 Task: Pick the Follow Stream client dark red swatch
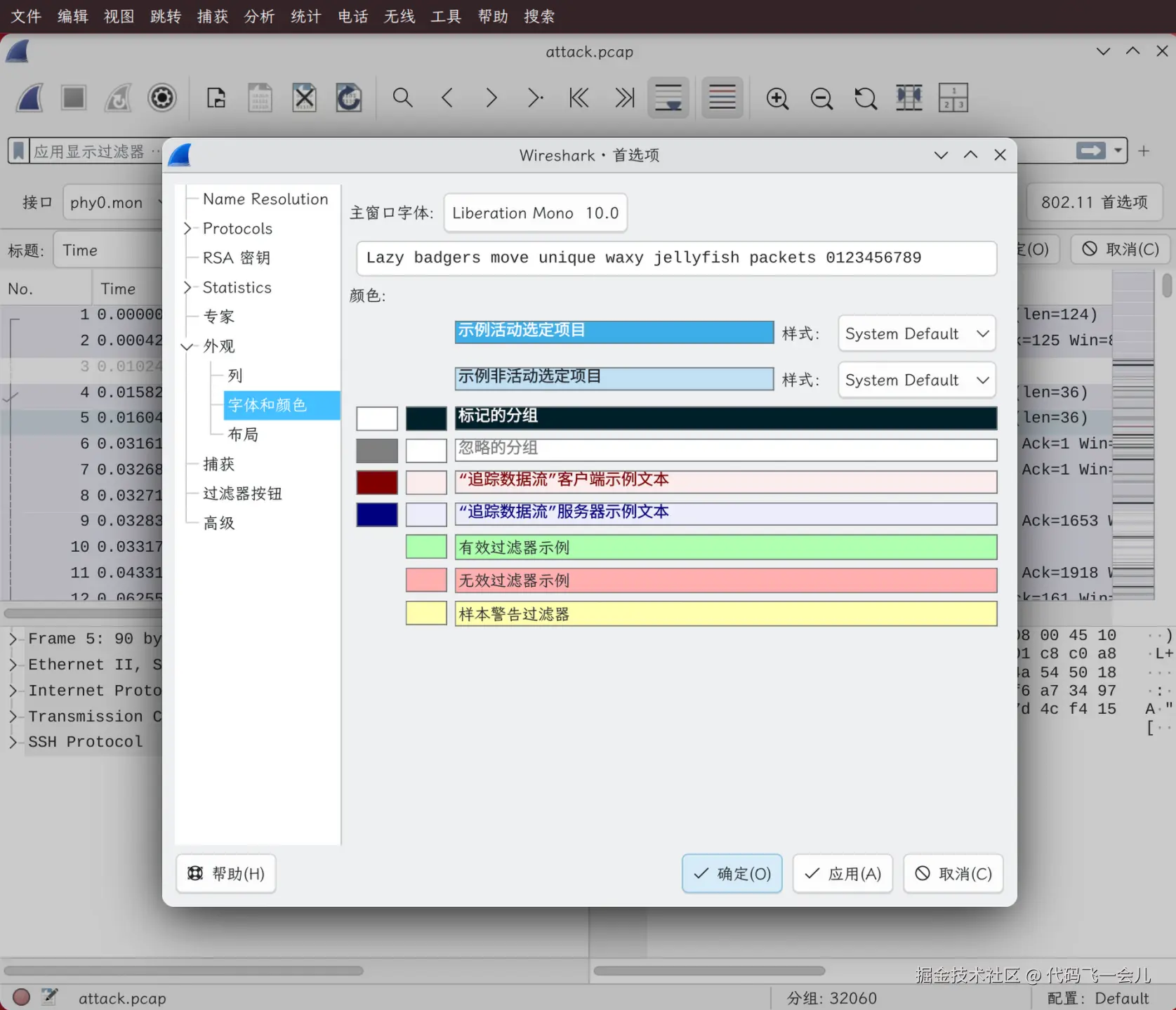pyautogui.click(x=377, y=483)
